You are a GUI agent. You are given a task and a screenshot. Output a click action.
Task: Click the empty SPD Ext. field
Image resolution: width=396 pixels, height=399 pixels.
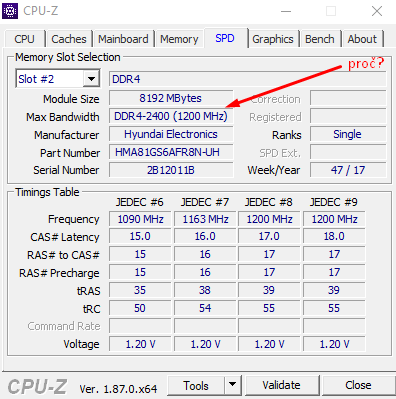348,152
